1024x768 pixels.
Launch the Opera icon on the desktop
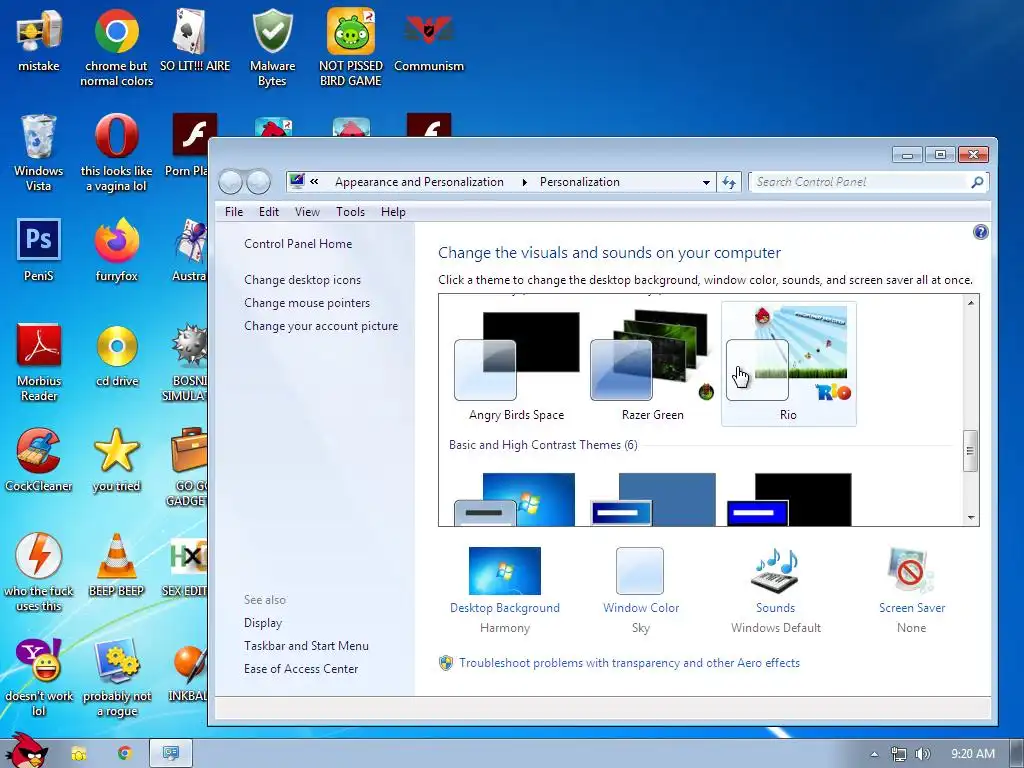coord(116,153)
